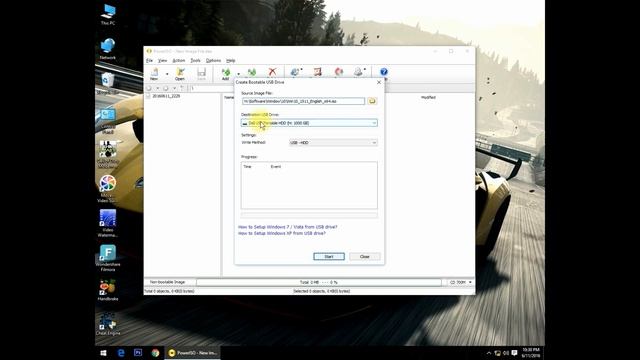This screenshot has height=360, width=640.
Task: Open the Movavi Video Suite desktop icon
Action: (108, 189)
